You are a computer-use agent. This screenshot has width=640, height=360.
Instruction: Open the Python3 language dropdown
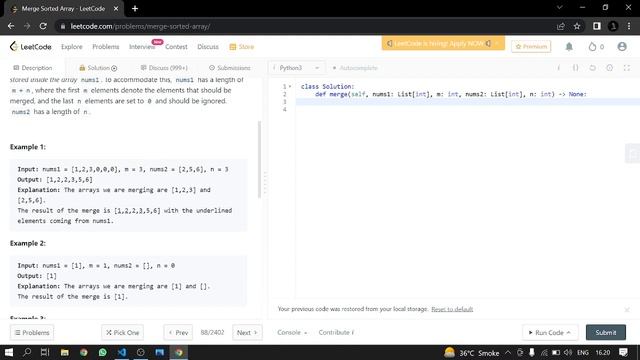tap(296, 68)
